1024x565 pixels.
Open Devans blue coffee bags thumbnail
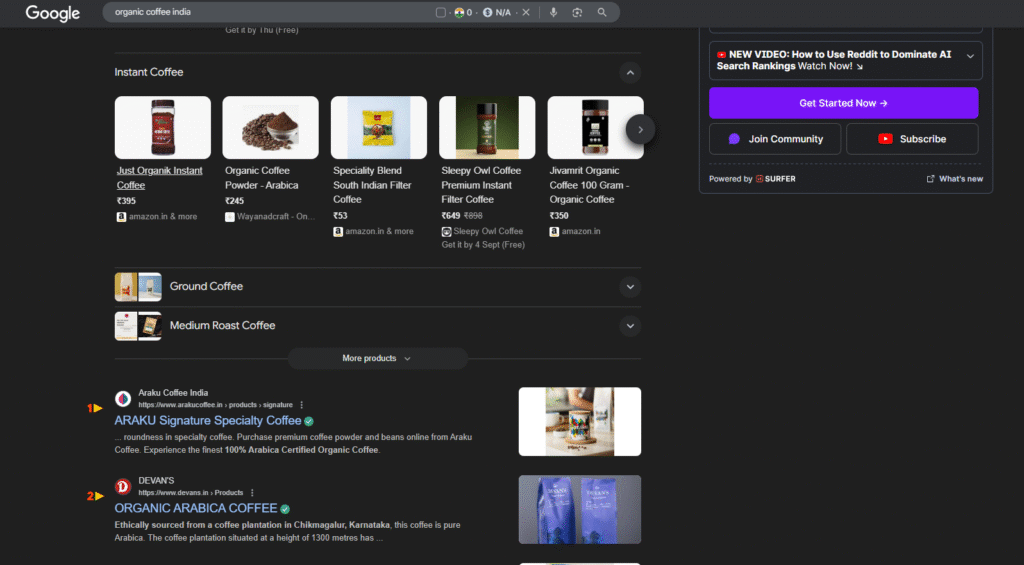click(580, 509)
